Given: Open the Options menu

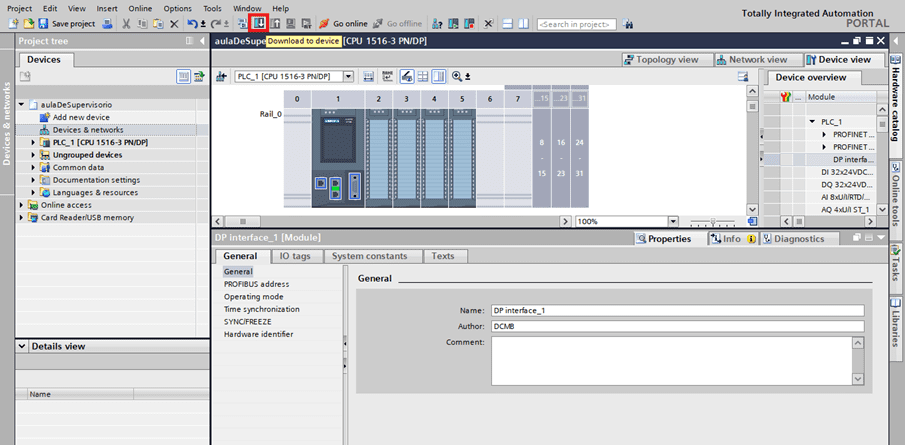Looking at the screenshot, I should pos(178,9).
